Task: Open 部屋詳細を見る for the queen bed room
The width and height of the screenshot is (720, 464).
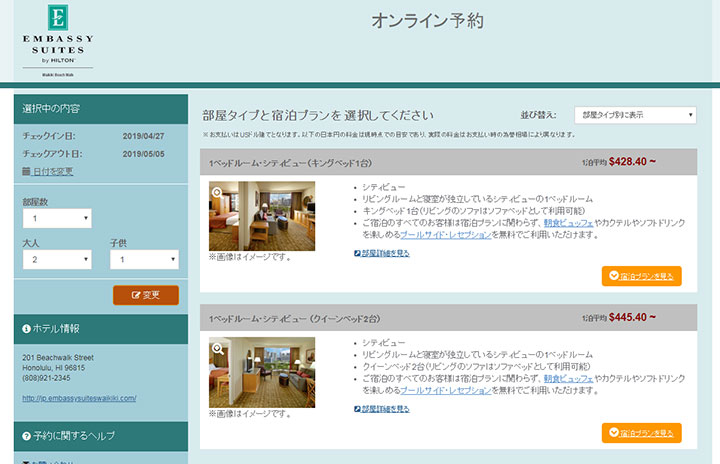Action: point(382,409)
